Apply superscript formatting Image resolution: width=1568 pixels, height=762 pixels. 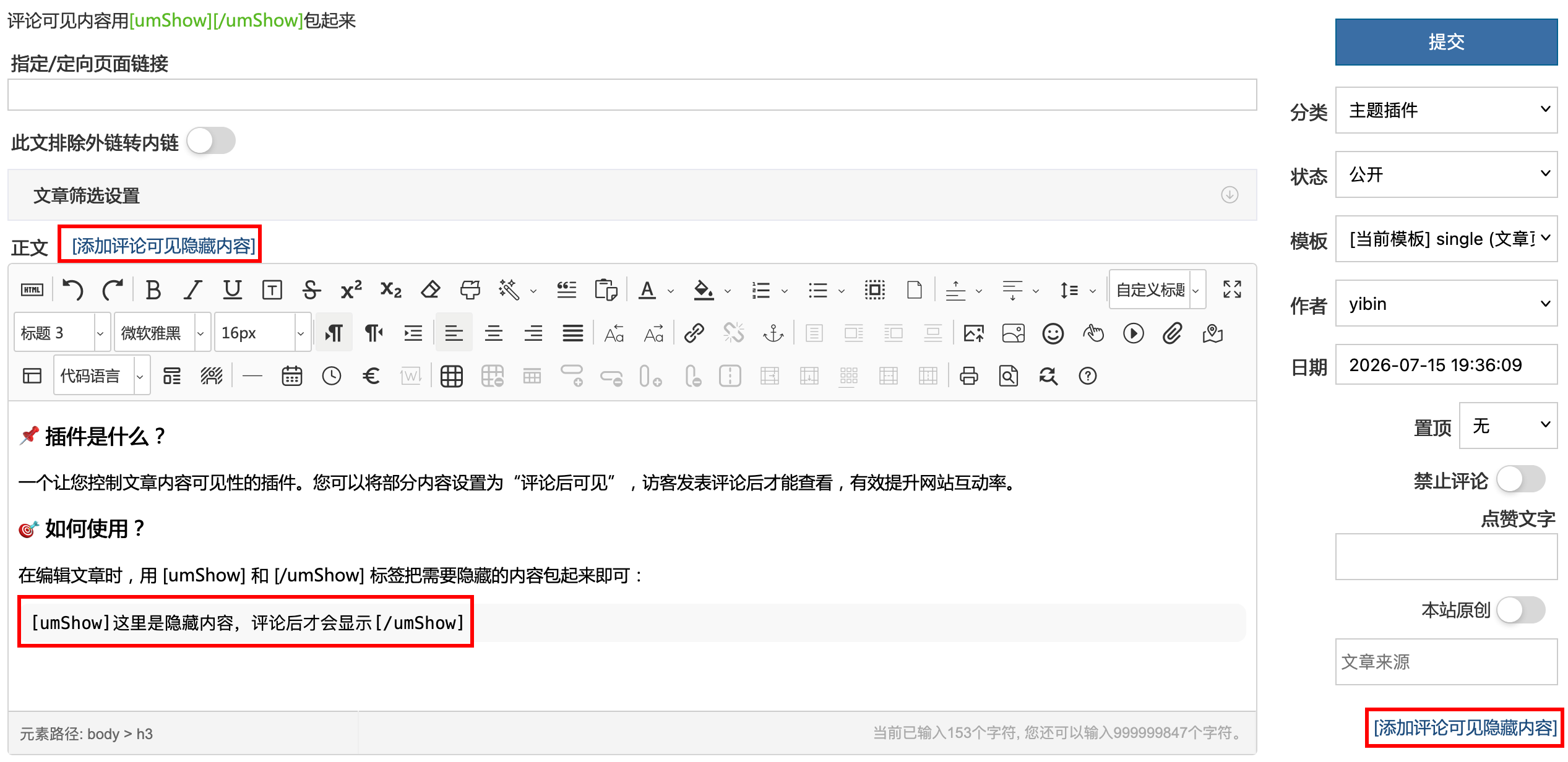pos(351,289)
